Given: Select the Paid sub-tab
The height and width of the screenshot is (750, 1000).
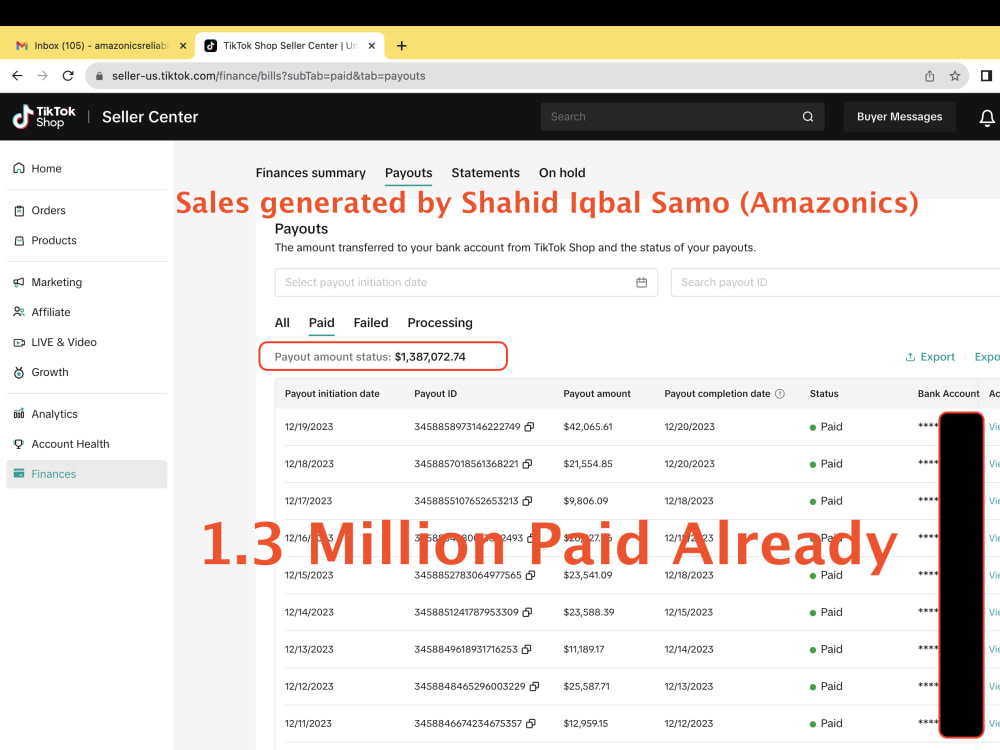Looking at the screenshot, I should tap(321, 323).
